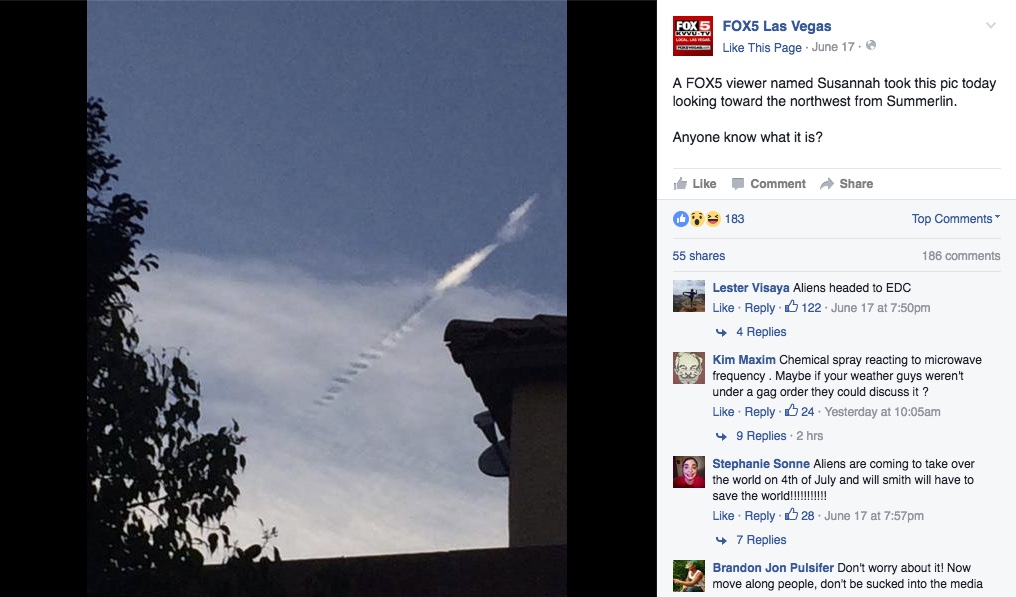Click the sky photo with cloud trail
Image resolution: width=1016 pixels, height=597 pixels.
pyautogui.click(x=327, y=298)
